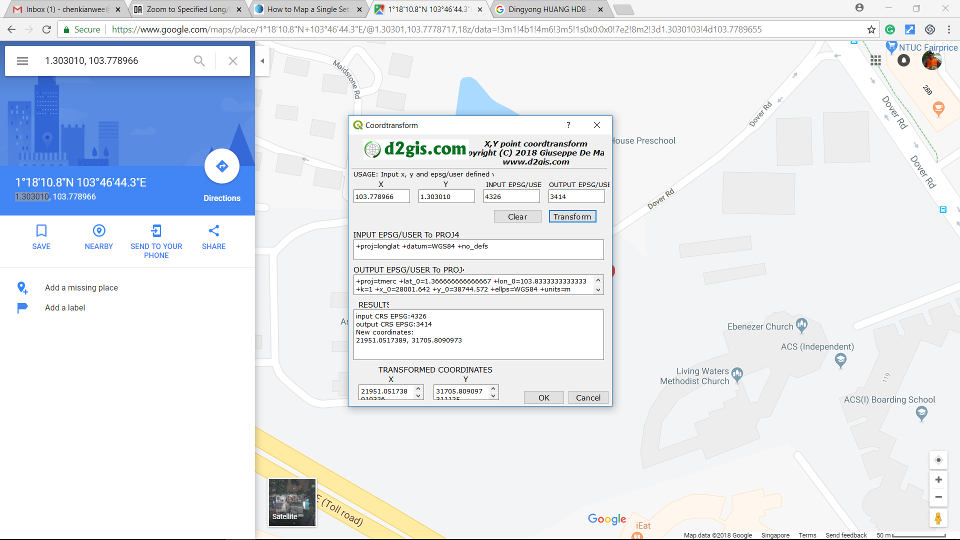Click Send to your phone icon
This screenshot has width=960, height=540.
point(156,231)
